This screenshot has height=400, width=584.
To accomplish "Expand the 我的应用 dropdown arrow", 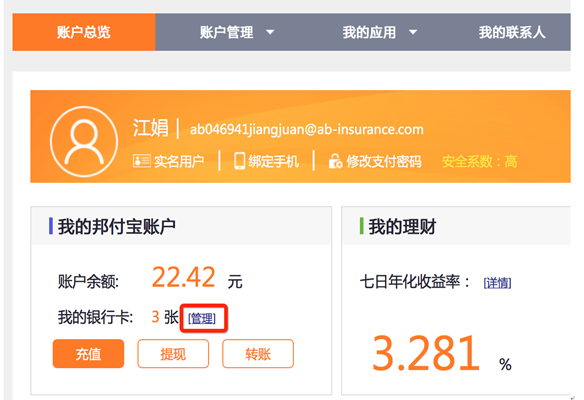I will point(413,32).
